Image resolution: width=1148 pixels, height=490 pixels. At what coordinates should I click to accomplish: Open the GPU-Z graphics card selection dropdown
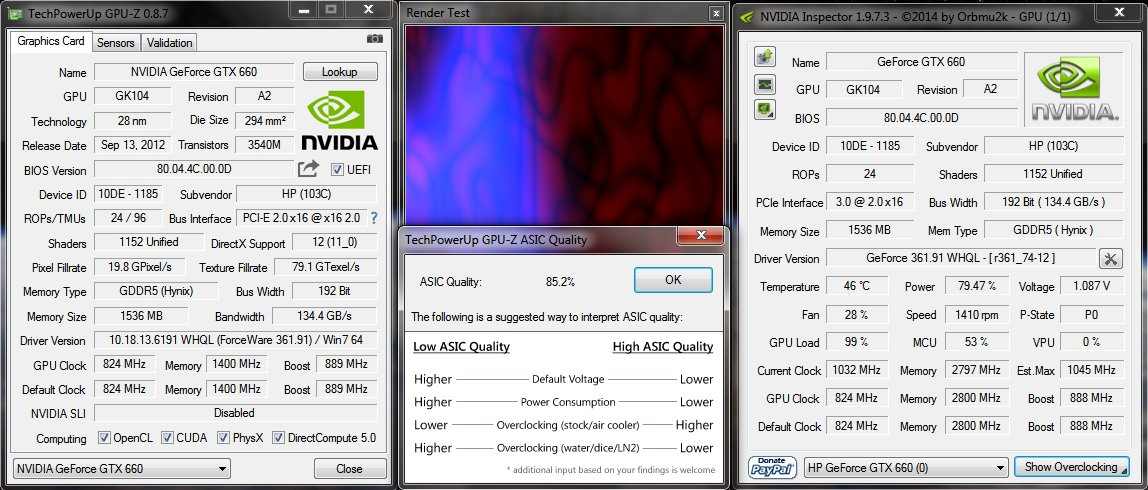click(122, 469)
